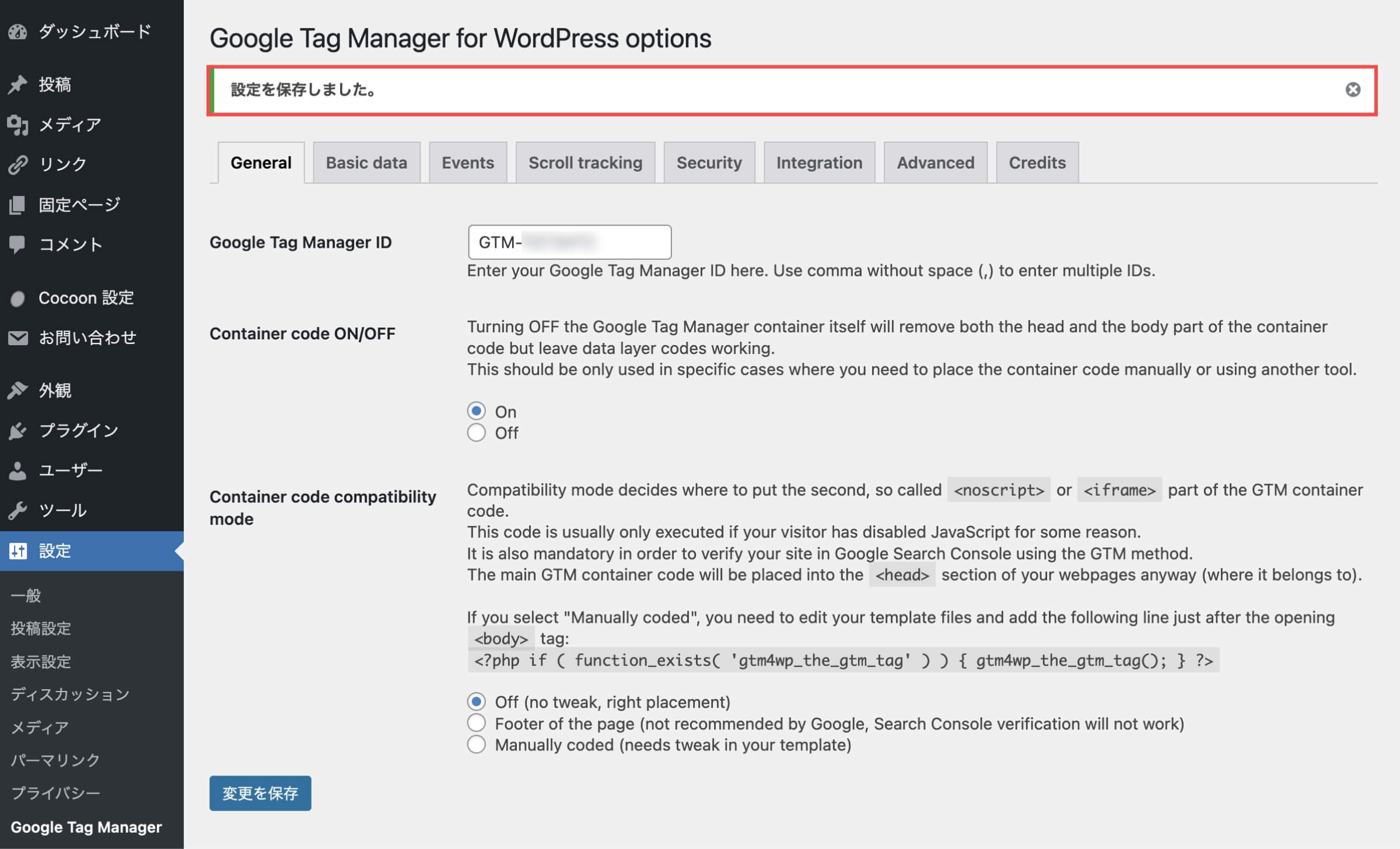Screen dimensions: 1400x849
Task: Open the Integration tab
Action: pyautogui.click(x=819, y=163)
